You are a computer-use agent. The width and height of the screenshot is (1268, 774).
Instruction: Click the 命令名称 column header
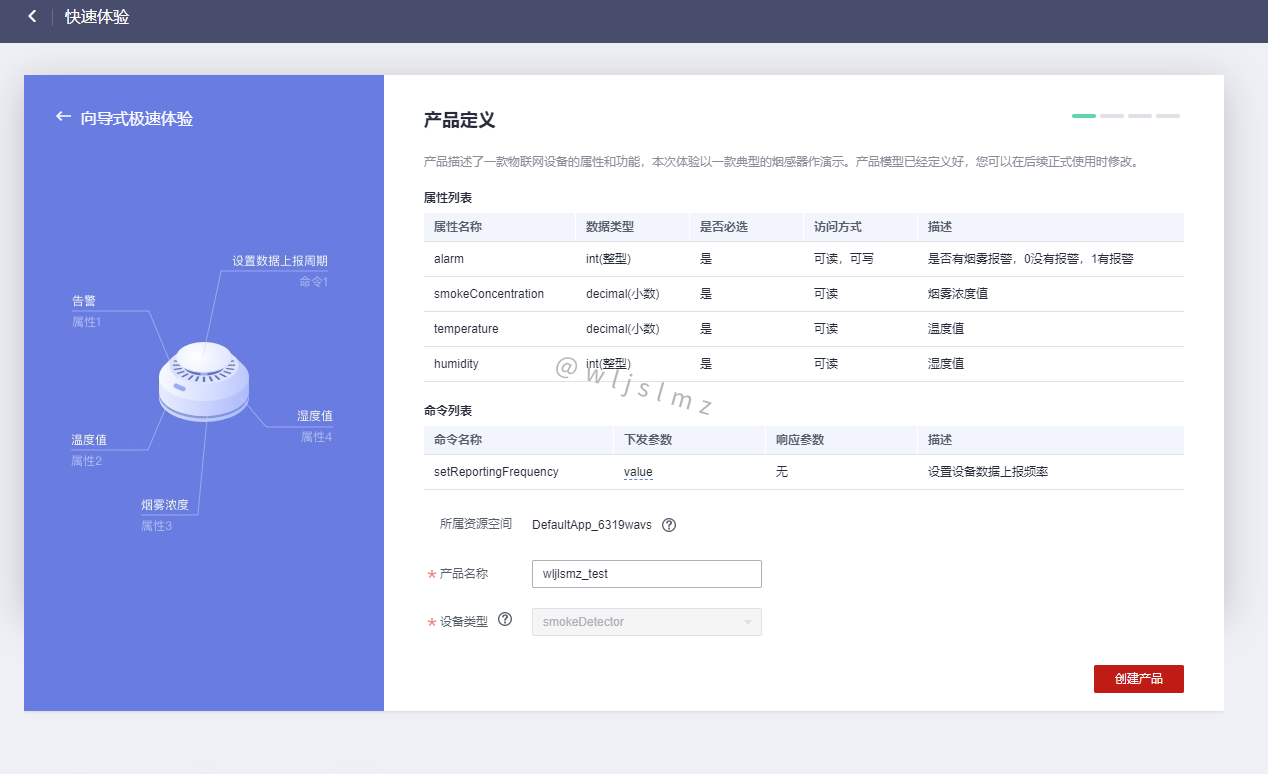(x=458, y=440)
